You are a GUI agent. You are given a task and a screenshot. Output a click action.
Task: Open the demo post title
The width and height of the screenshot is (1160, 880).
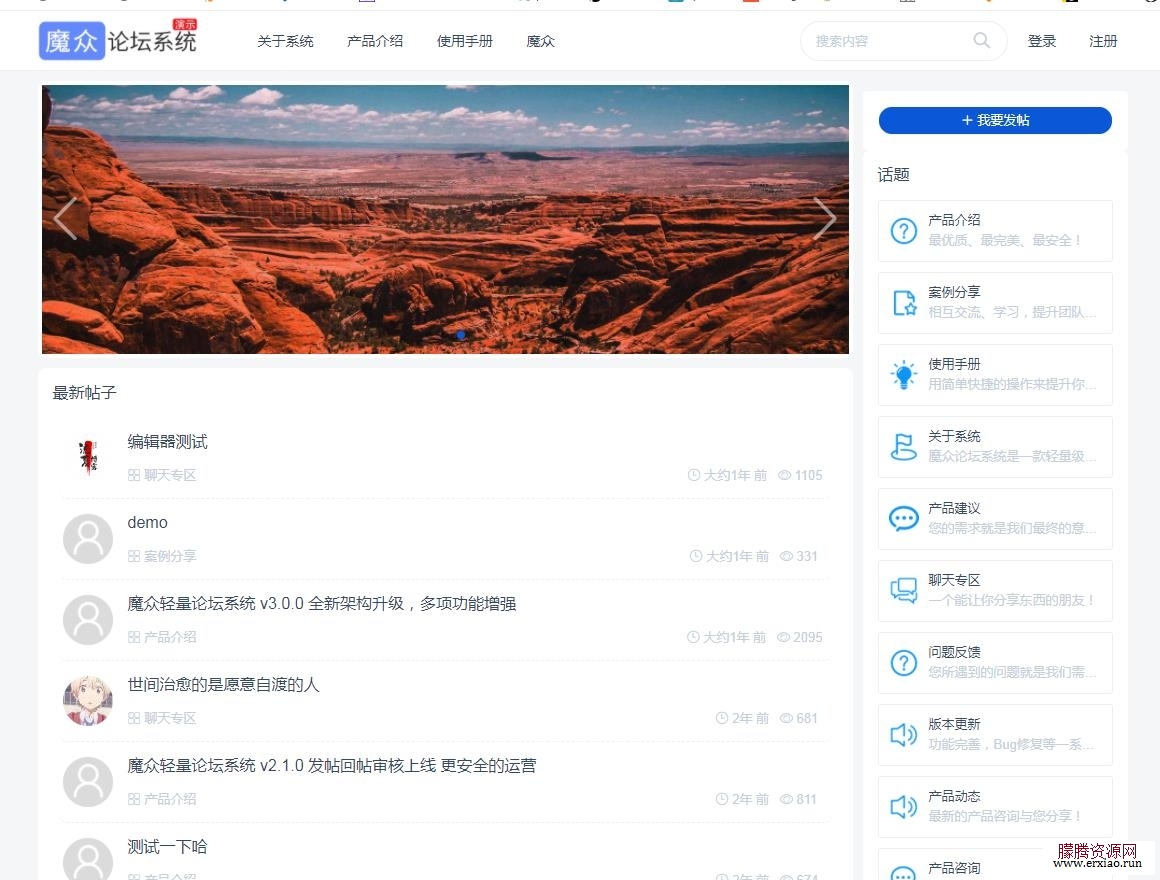(147, 523)
